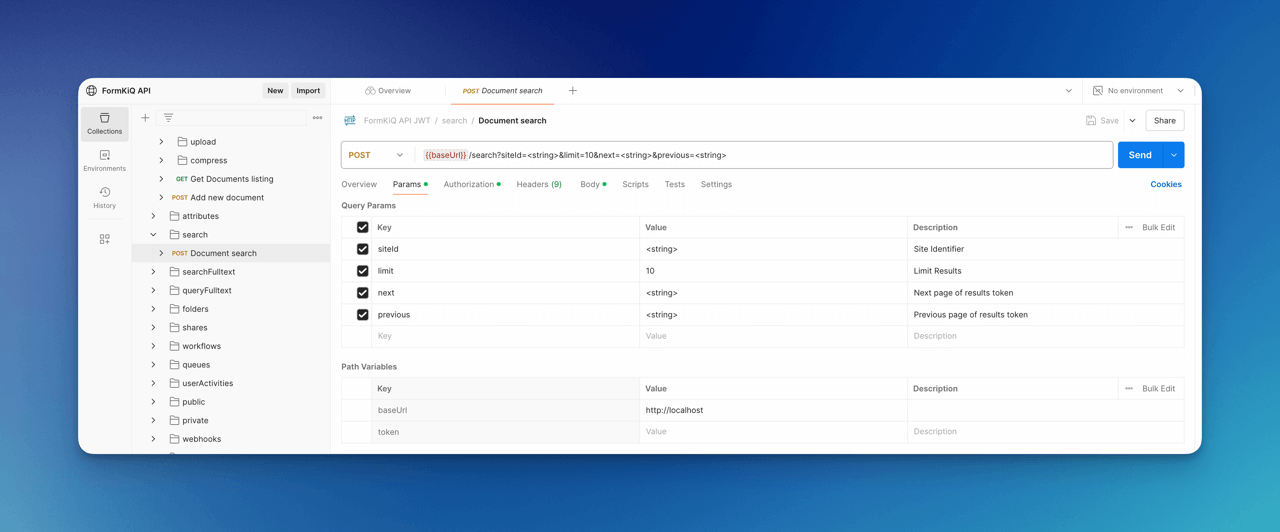The height and width of the screenshot is (532, 1280).
Task: Open a new request tab with plus
Action: point(573,91)
